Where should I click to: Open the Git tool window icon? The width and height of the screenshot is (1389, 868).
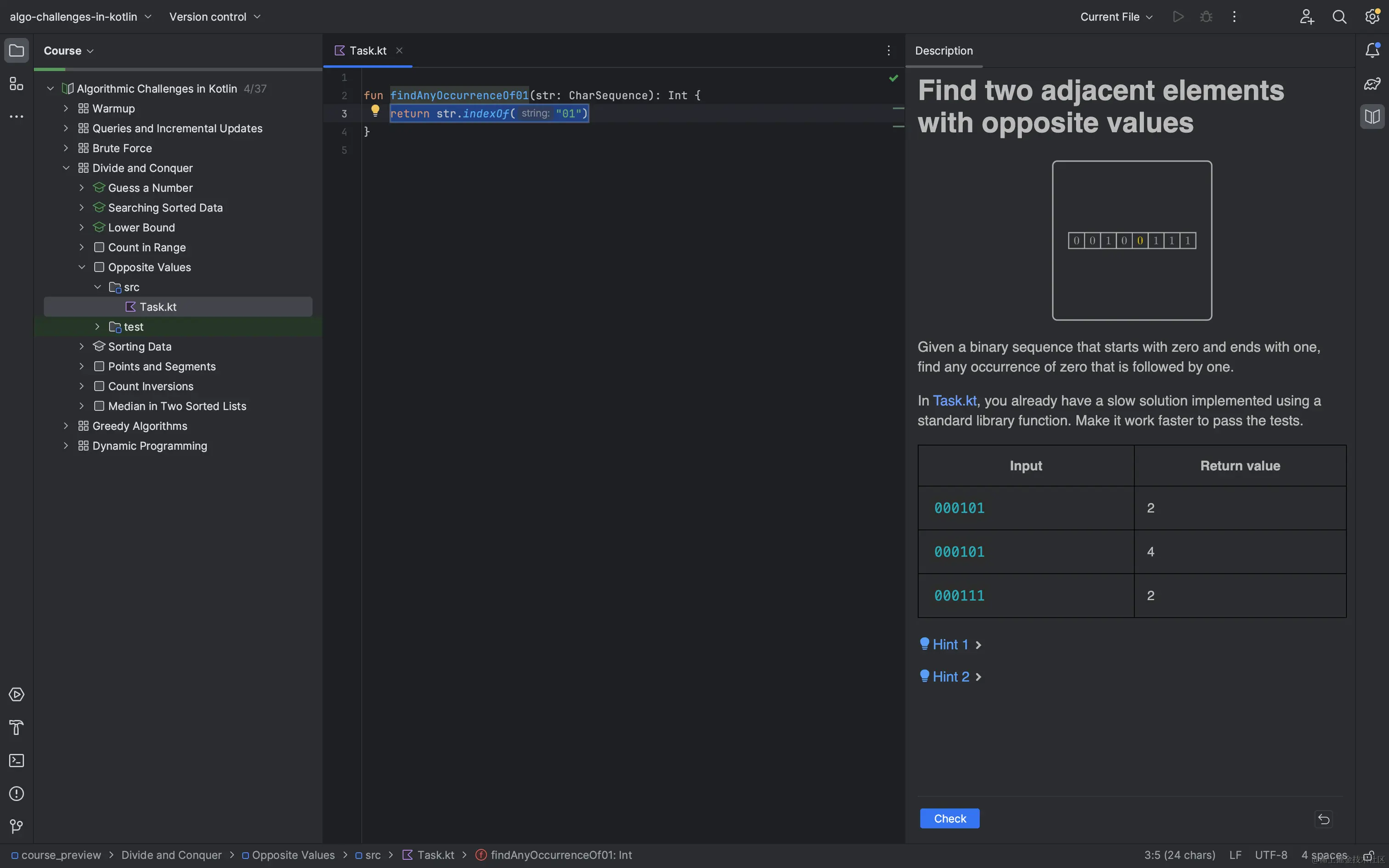coord(16,826)
